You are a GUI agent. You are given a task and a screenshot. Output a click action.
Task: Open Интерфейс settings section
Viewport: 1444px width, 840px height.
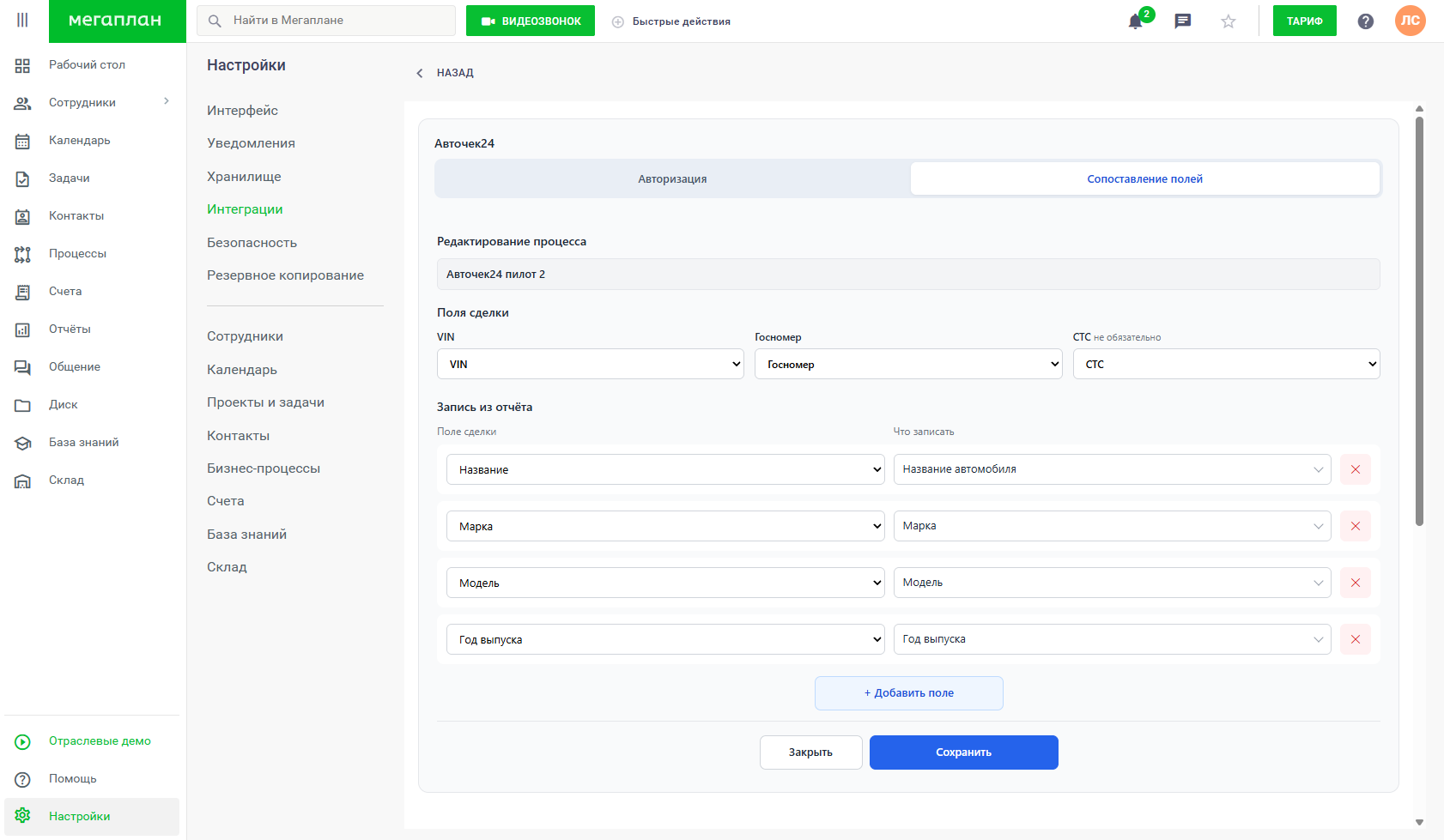(x=243, y=111)
